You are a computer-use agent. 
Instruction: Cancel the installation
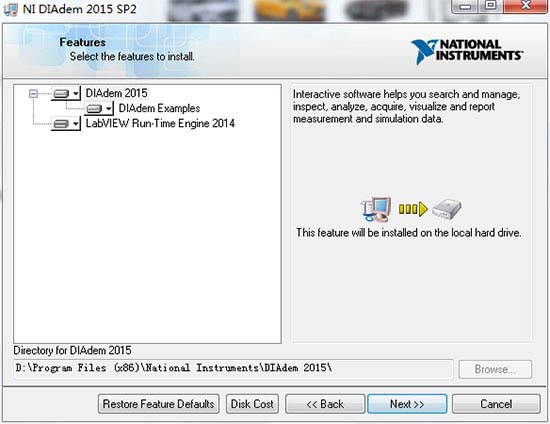coord(496,404)
